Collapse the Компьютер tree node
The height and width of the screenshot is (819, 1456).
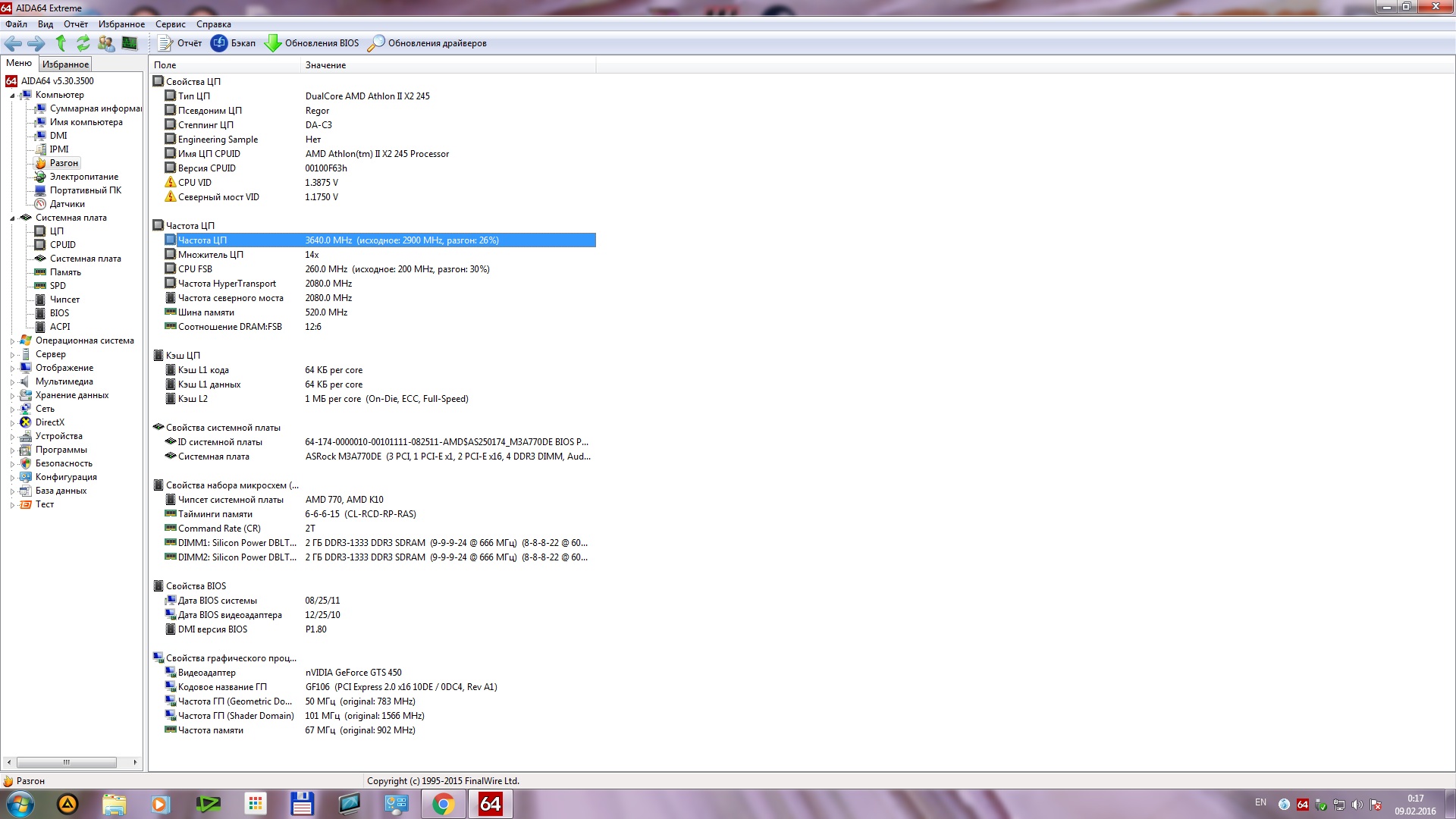click(12, 96)
